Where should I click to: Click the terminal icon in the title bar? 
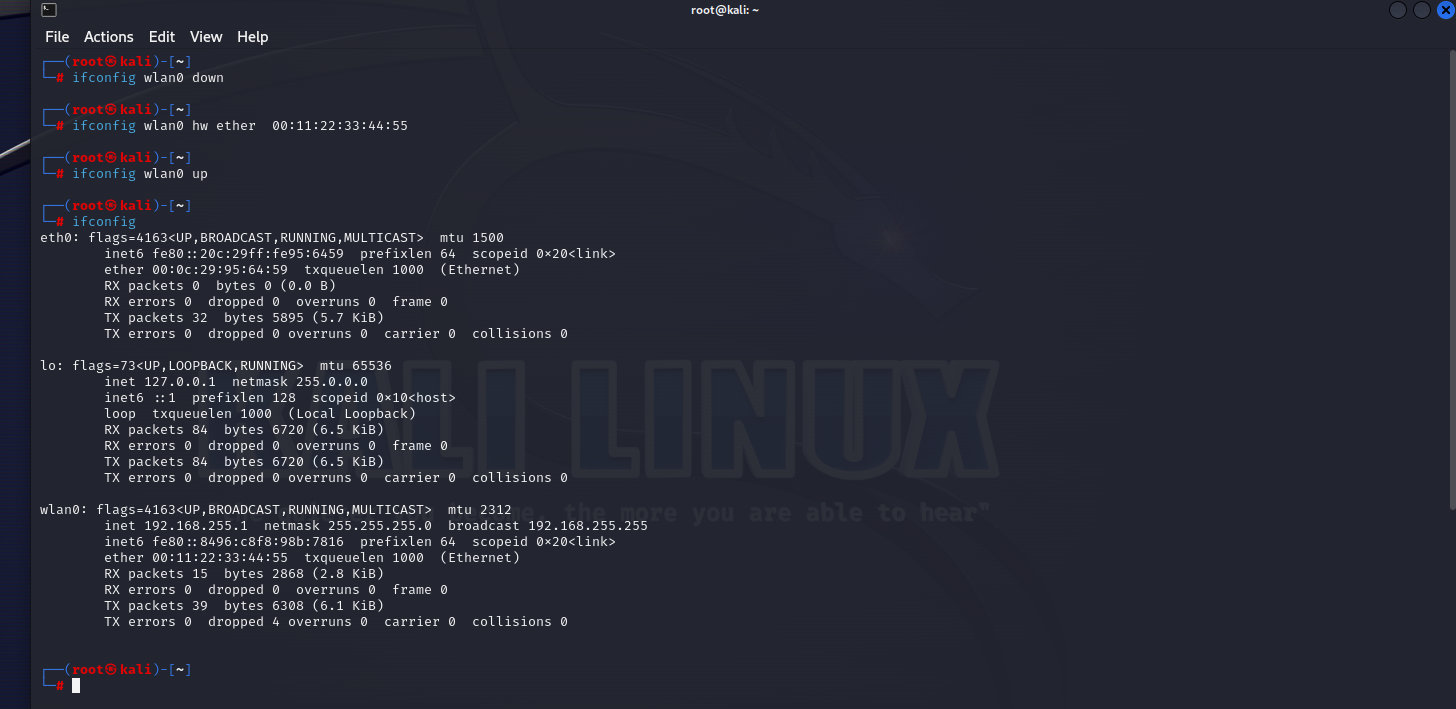pos(49,10)
